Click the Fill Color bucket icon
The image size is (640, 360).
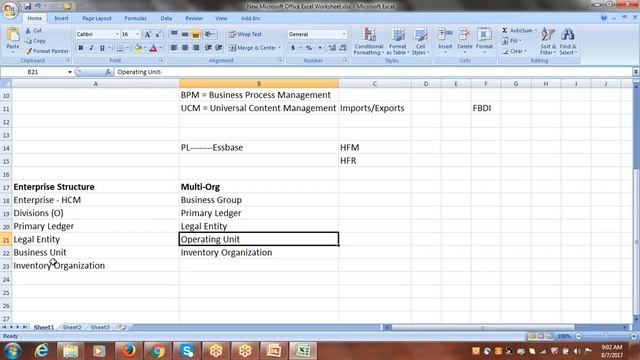click(x=138, y=48)
